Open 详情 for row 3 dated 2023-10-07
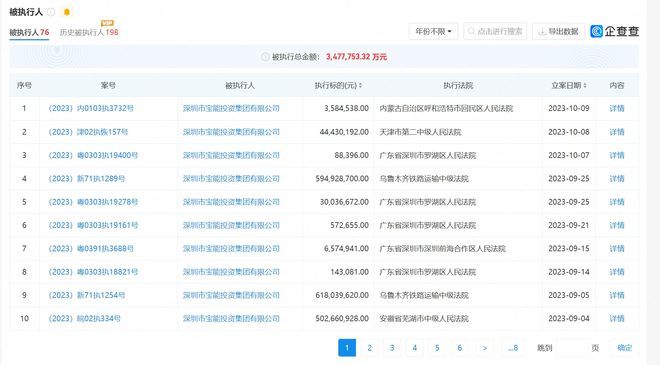 (617, 155)
